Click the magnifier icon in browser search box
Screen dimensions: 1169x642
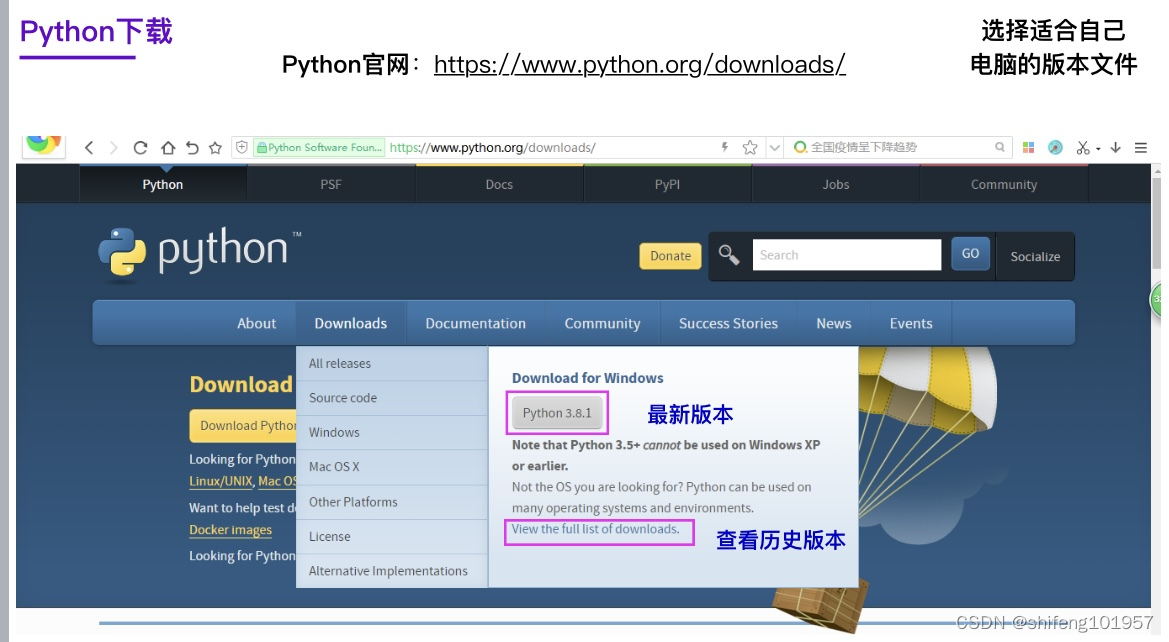point(1000,147)
